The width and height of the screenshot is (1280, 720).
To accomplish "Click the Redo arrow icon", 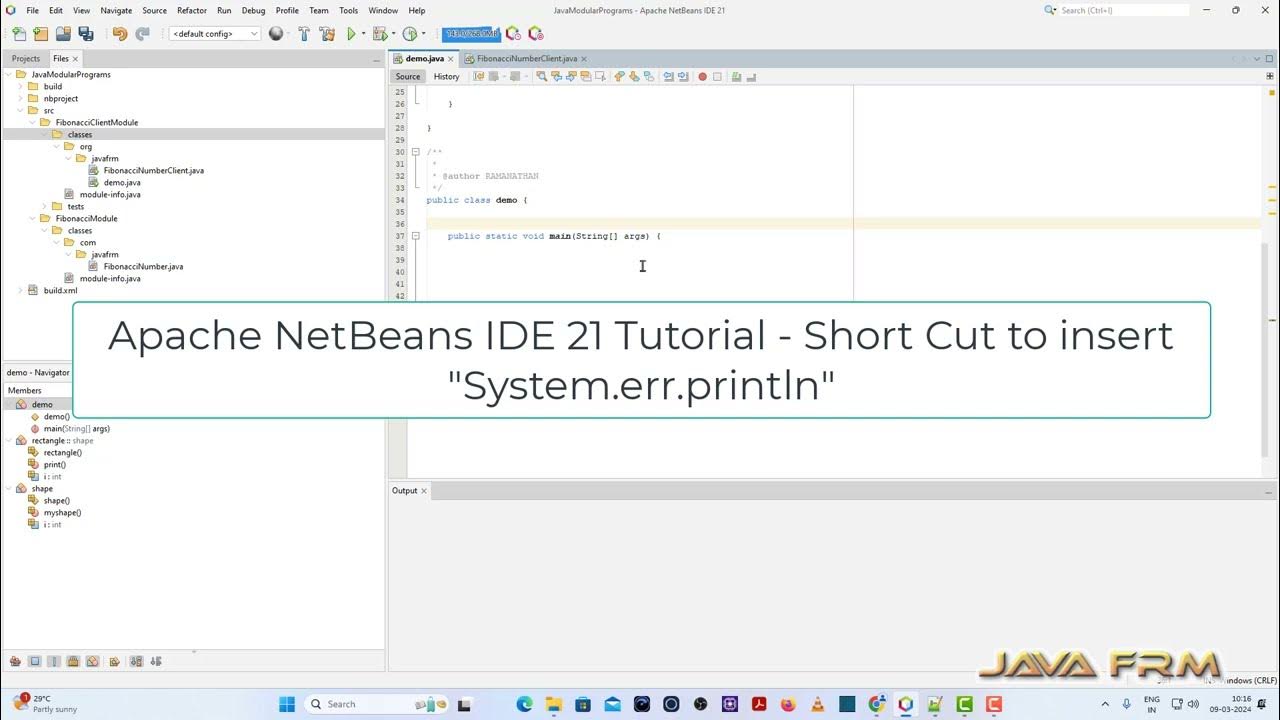I will (x=142, y=34).
